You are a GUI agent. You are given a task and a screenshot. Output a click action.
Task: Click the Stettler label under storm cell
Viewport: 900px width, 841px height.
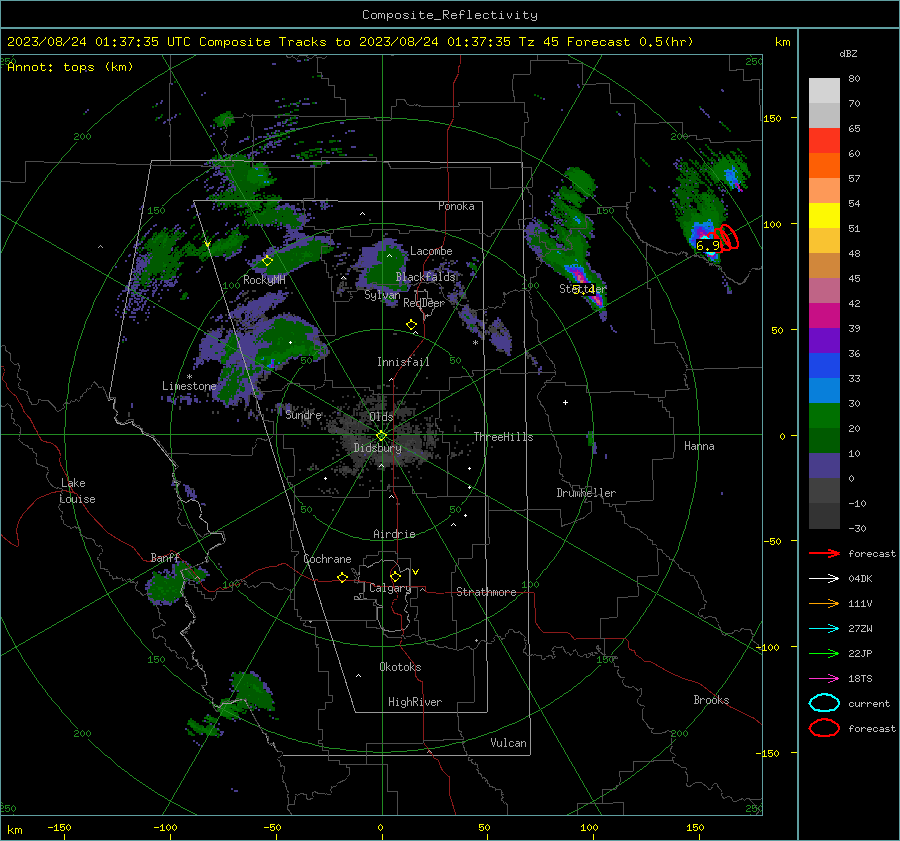[583, 289]
